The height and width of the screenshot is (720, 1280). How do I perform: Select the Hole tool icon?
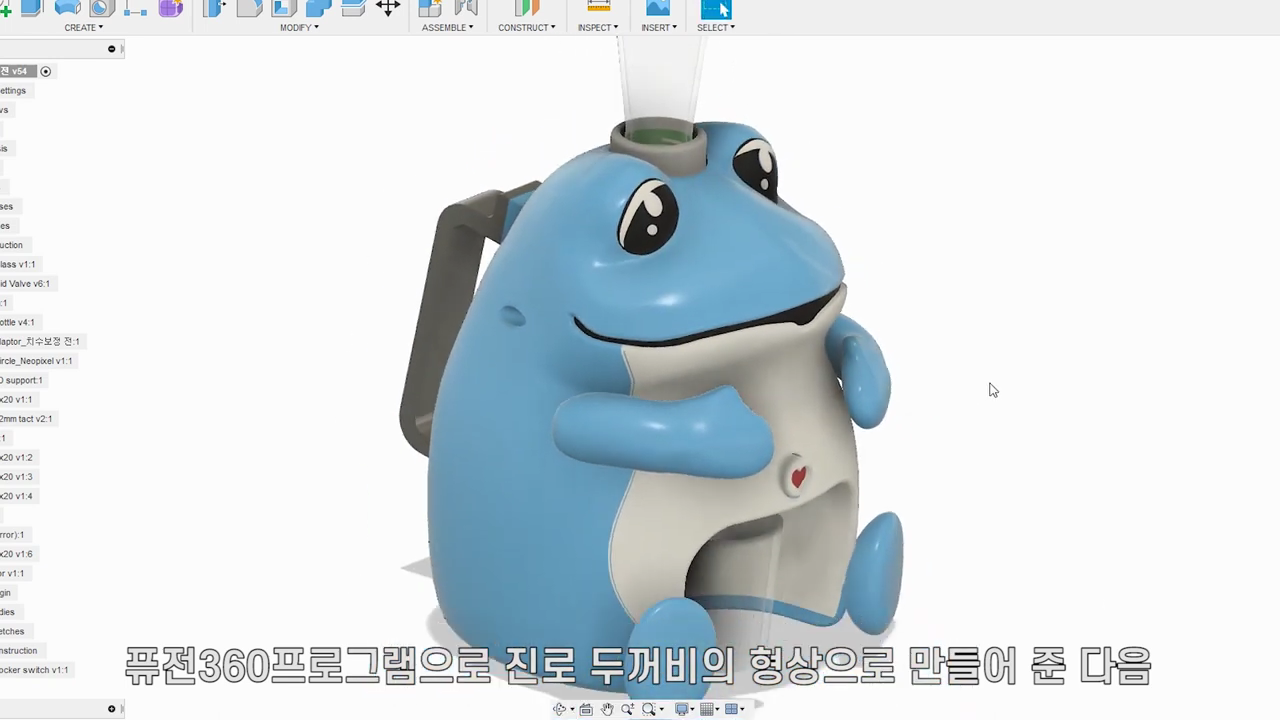102,8
